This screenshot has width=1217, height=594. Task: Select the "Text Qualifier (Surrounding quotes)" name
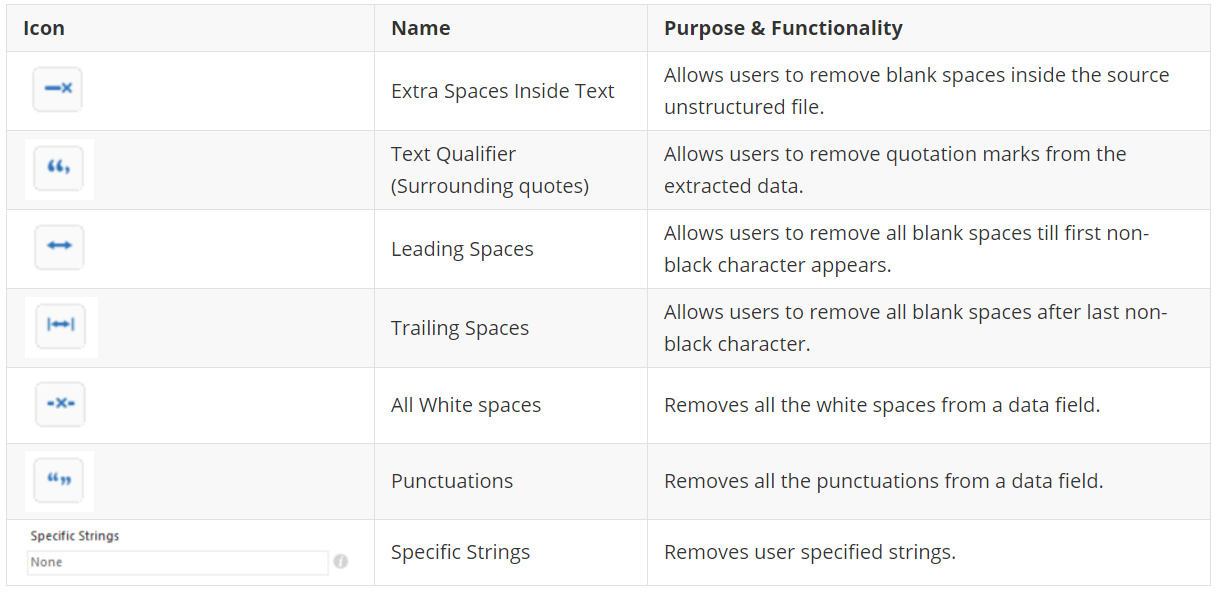point(489,170)
